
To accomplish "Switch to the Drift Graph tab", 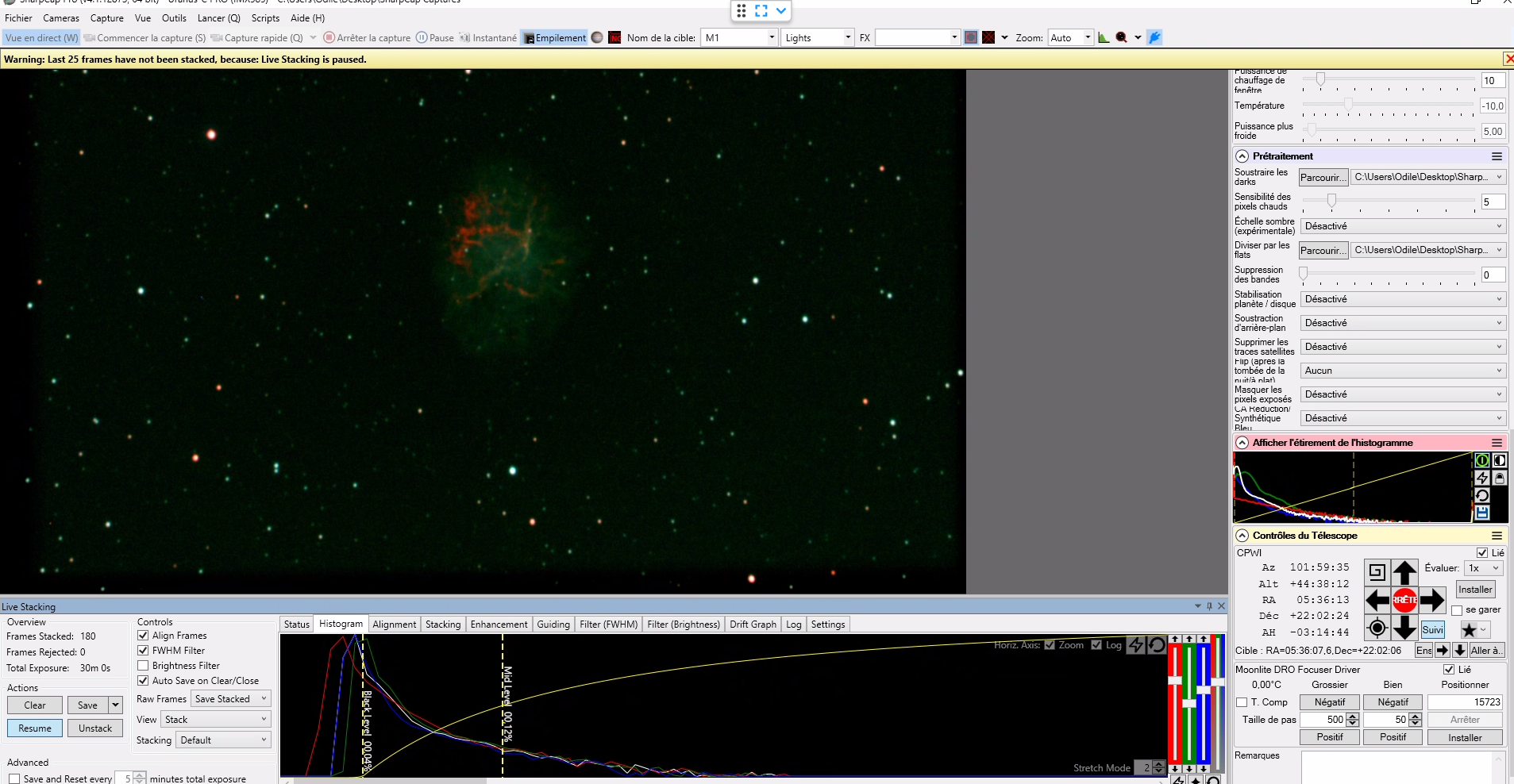I will click(753, 625).
